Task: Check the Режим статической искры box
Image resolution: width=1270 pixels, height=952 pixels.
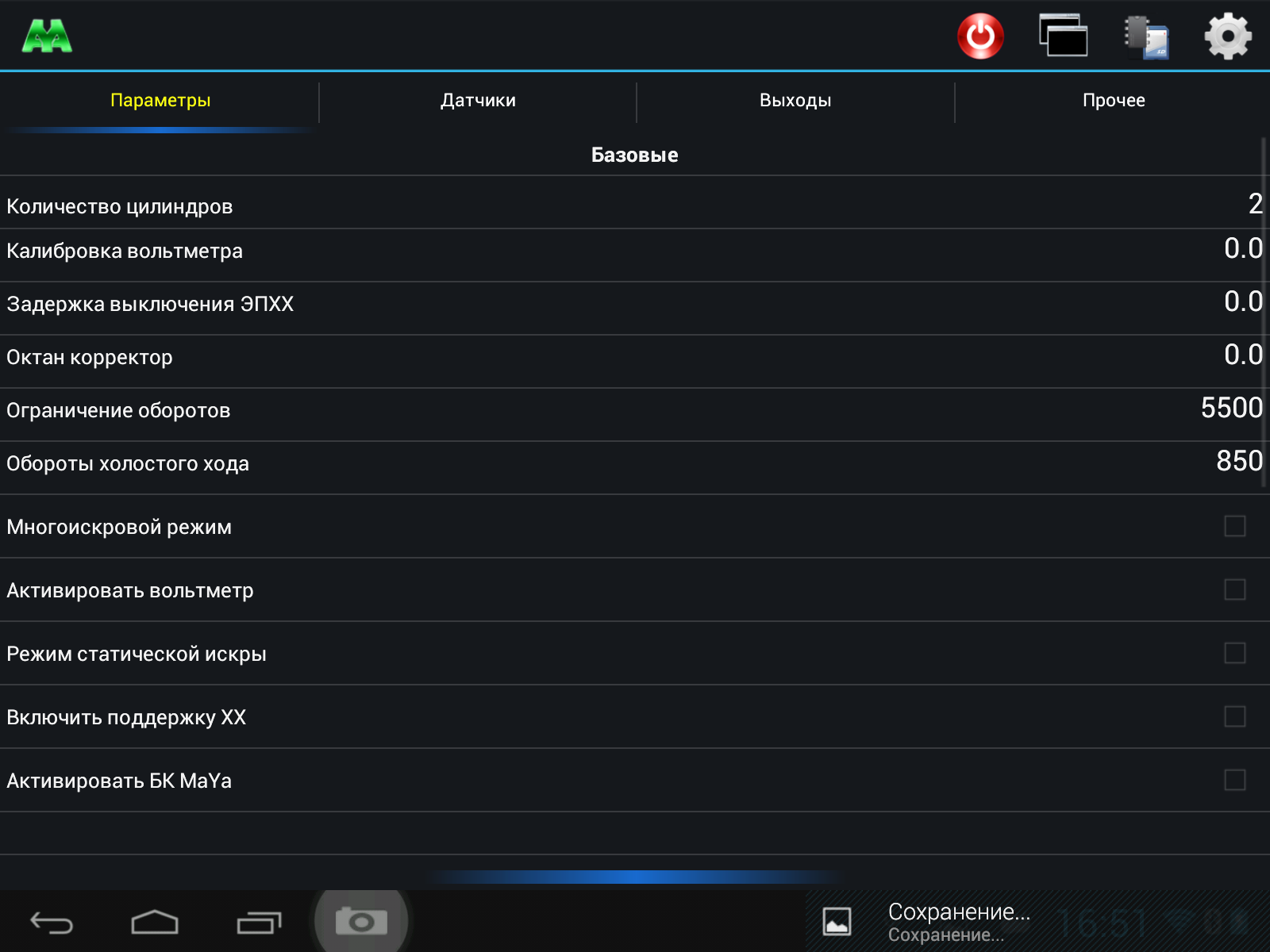Action: [1235, 653]
